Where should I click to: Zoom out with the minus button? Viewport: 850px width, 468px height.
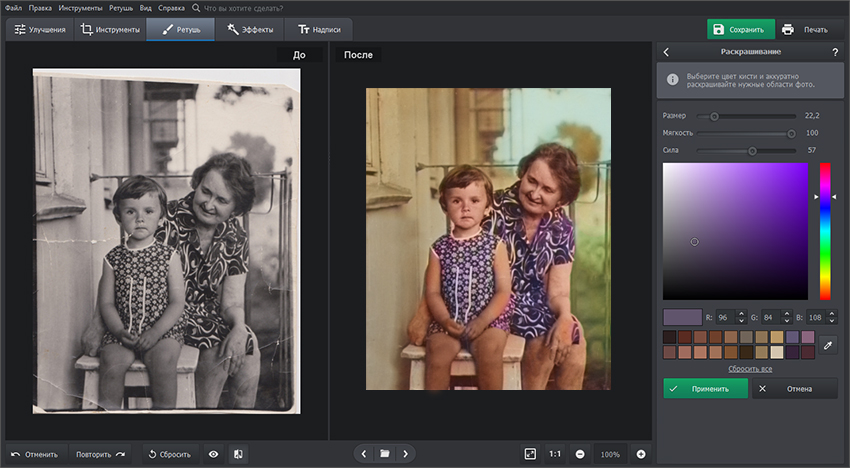pos(580,453)
